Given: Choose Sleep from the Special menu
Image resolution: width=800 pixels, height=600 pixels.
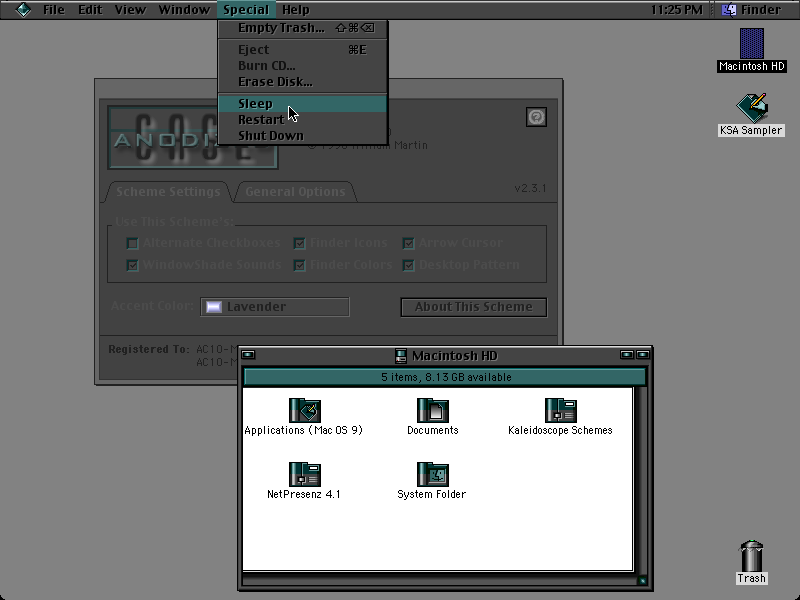Looking at the screenshot, I should coord(303,104).
